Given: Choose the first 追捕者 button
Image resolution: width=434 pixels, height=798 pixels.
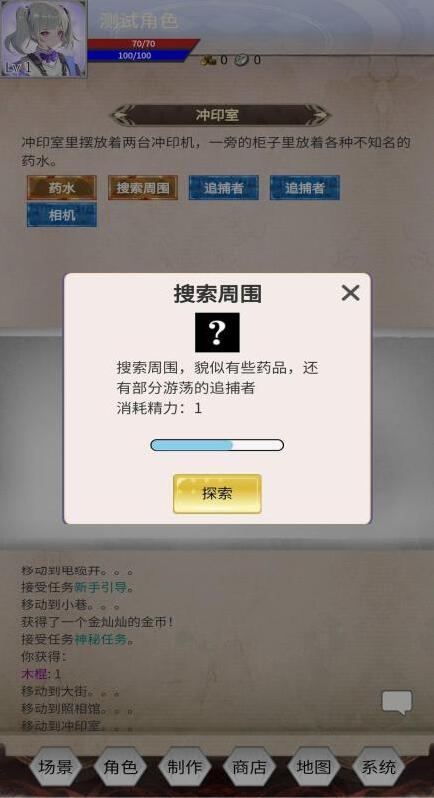Looking at the screenshot, I should 224,188.
